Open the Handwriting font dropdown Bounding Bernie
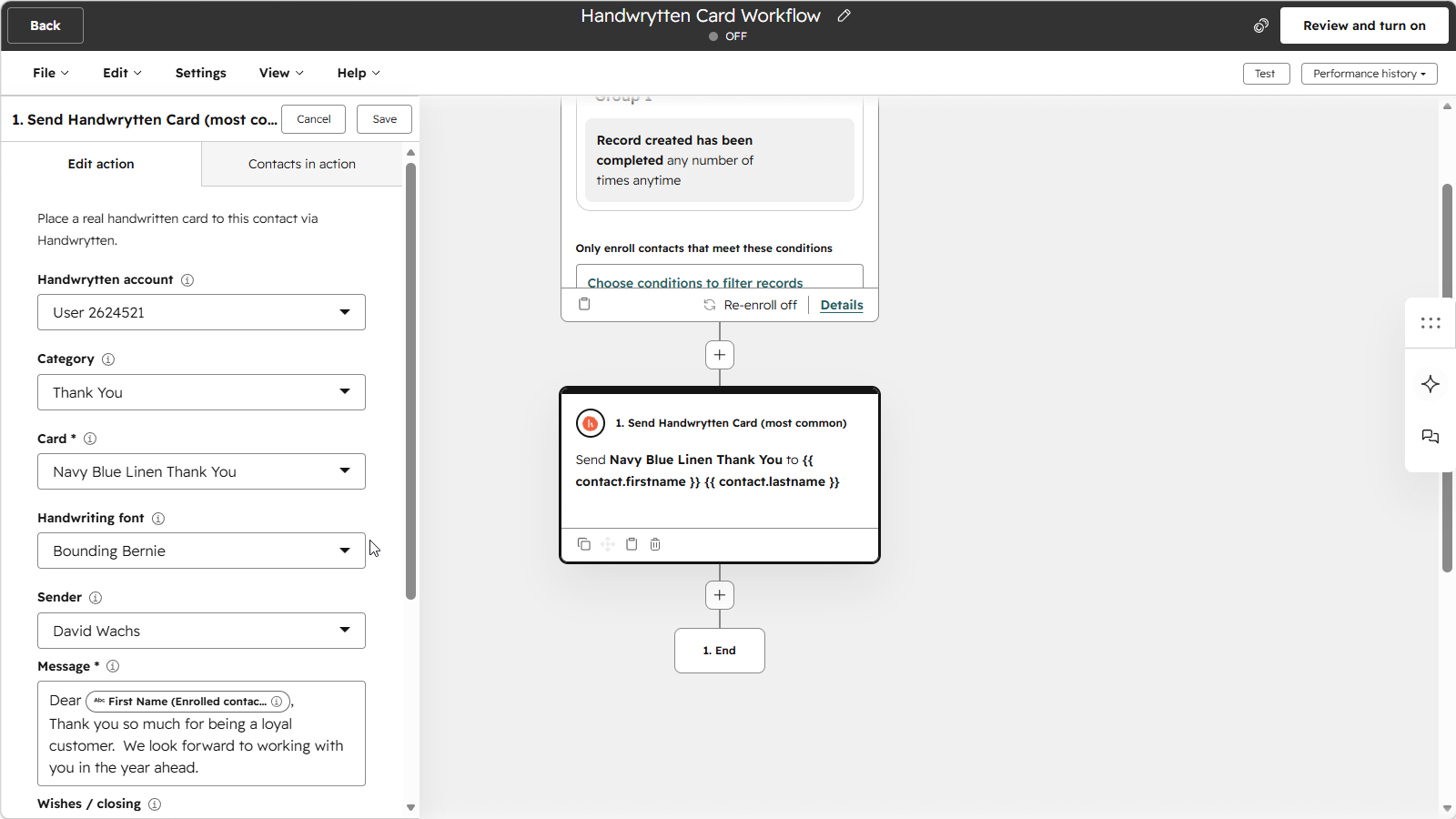1456x819 pixels. pyautogui.click(x=201, y=551)
